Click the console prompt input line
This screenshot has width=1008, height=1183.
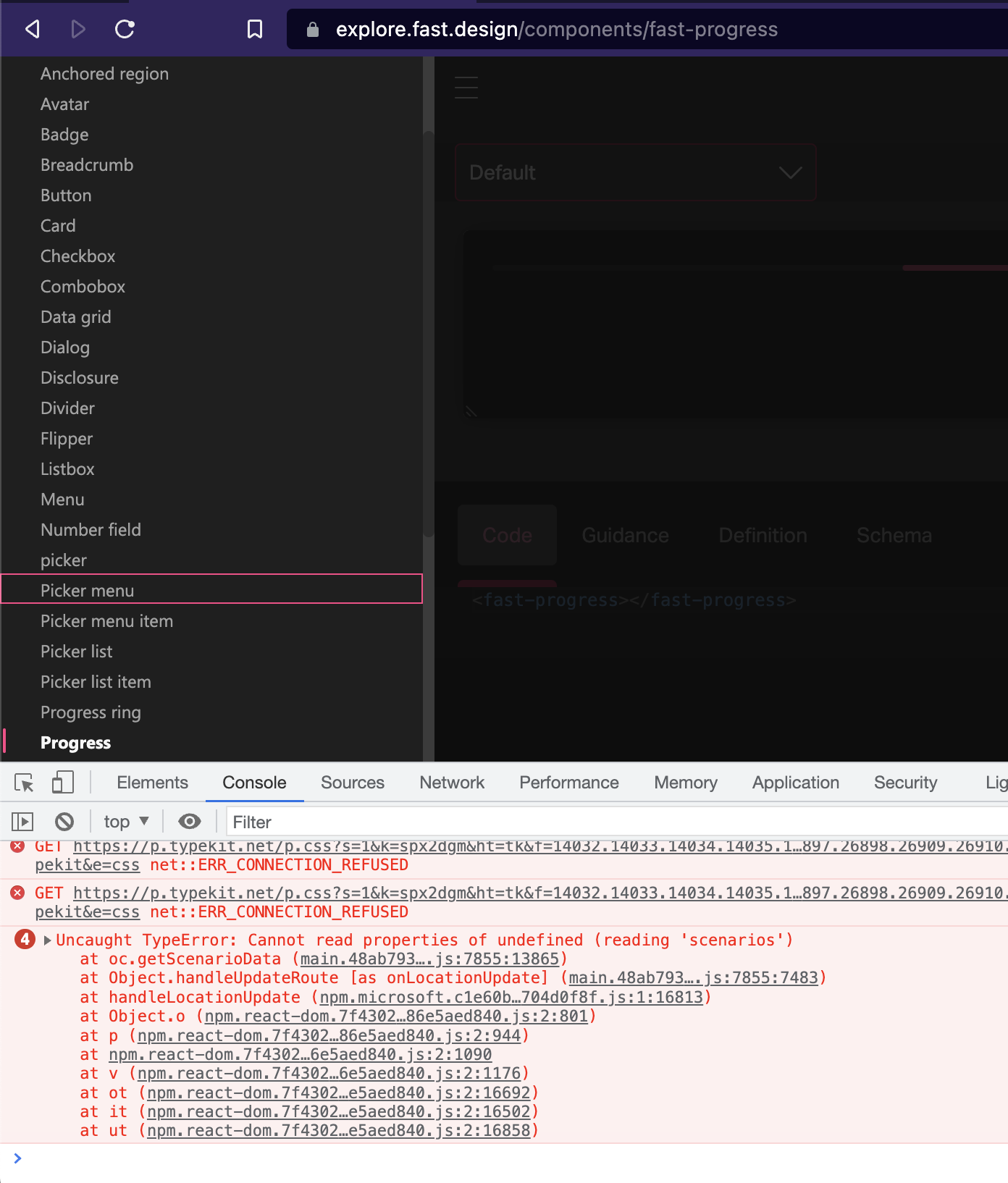pyautogui.click(x=514, y=1158)
